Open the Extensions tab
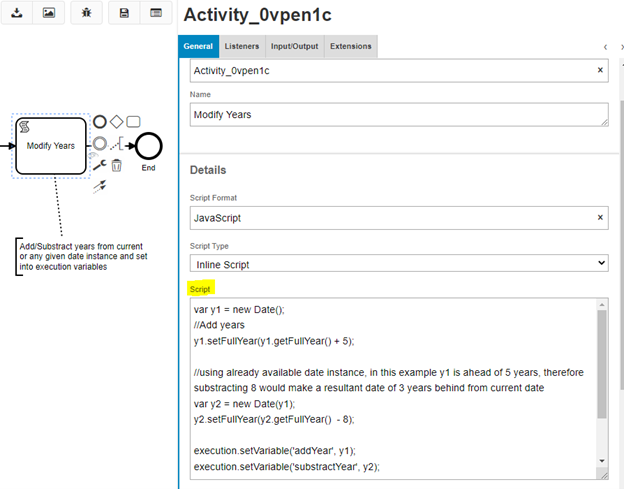Screen dimensions: 624x489 click(350, 46)
